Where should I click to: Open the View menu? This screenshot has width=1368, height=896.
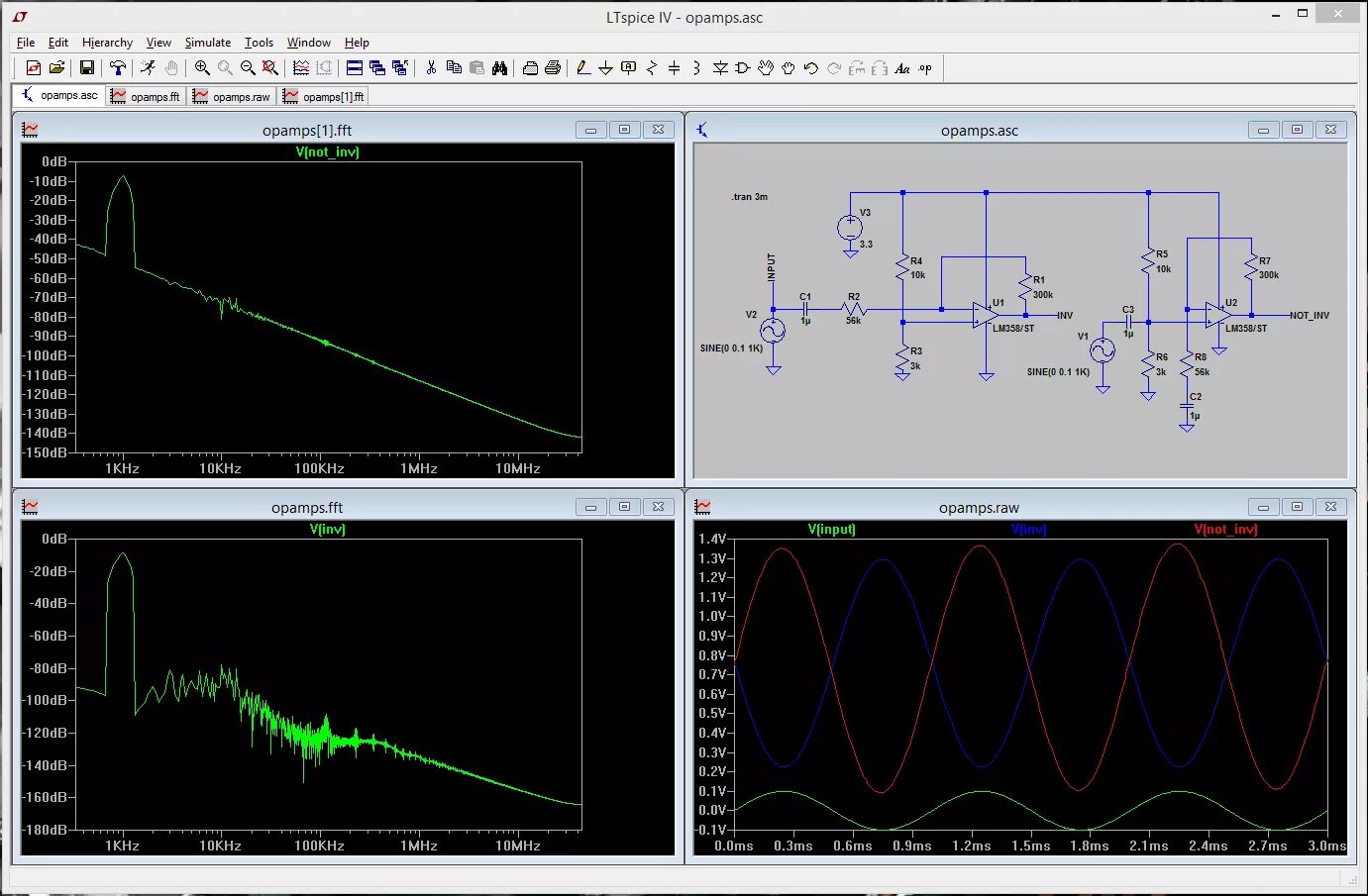coord(158,43)
